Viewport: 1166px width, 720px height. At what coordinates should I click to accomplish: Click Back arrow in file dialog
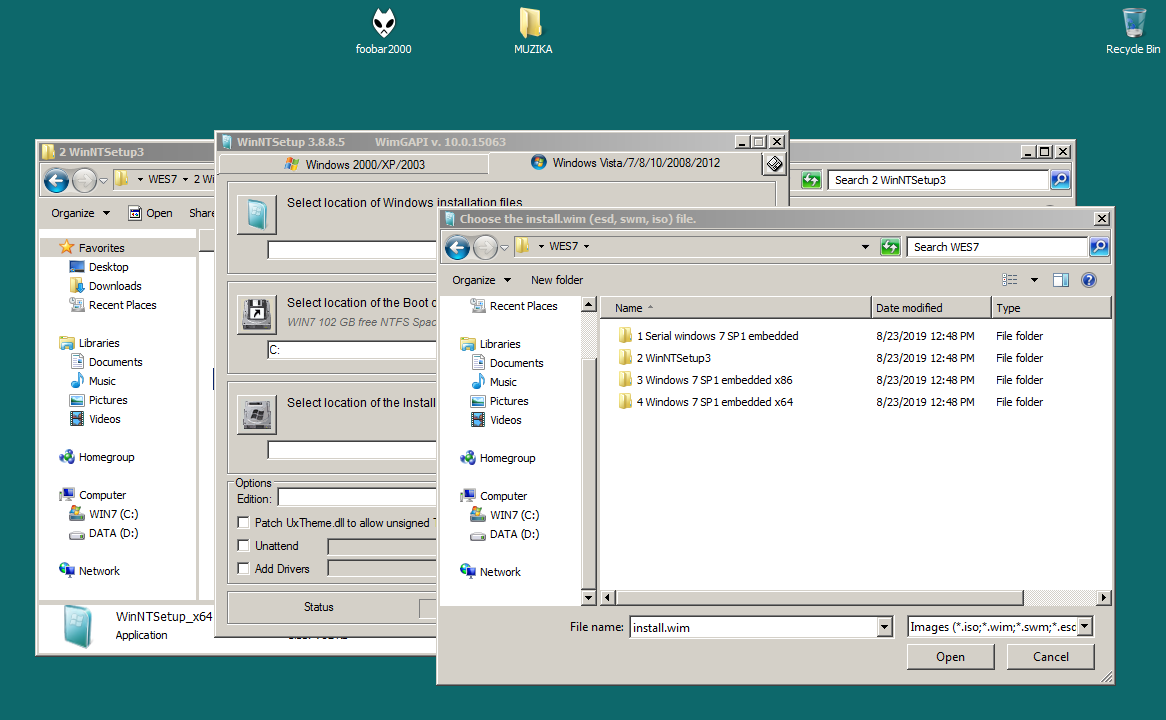coord(457,247)
